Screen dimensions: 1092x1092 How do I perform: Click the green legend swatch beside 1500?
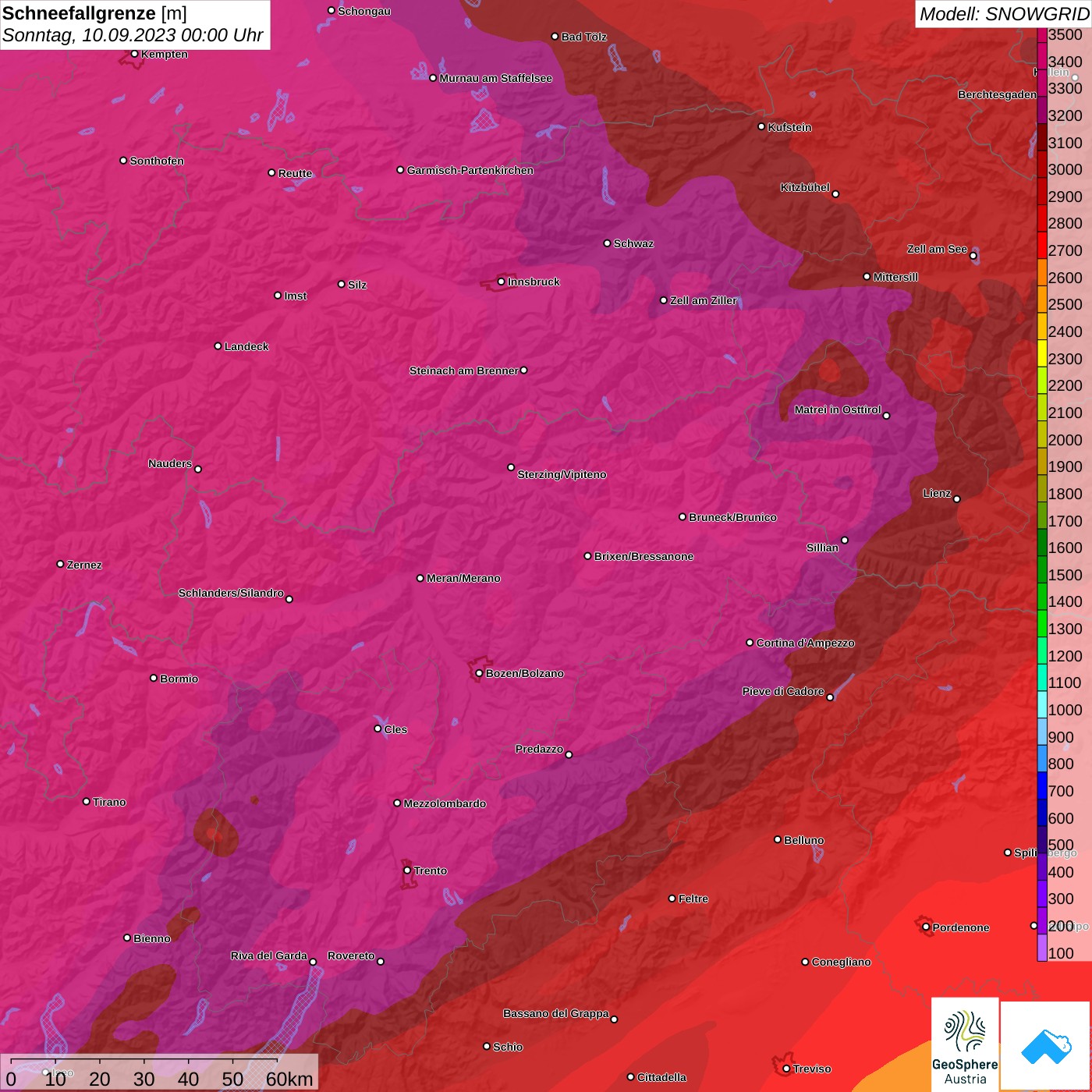(x=1042, y=570)
